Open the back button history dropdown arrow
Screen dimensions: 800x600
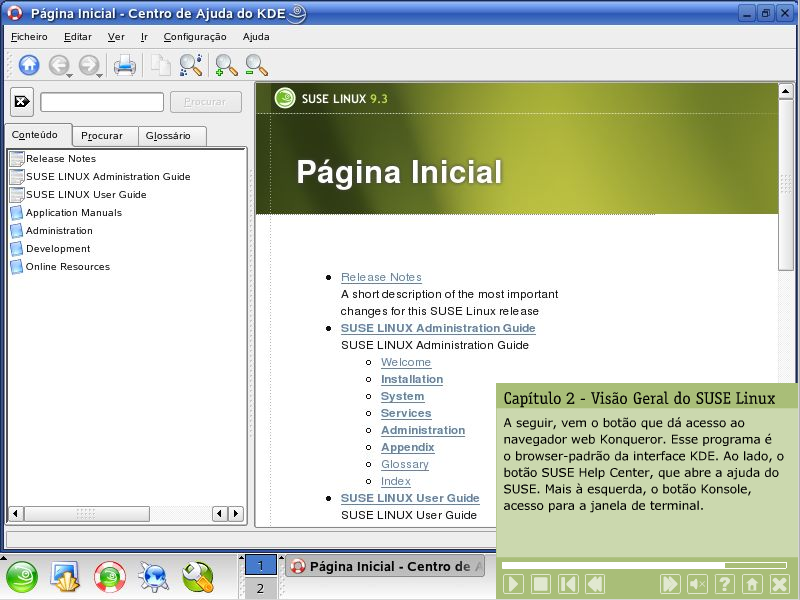[x=69, y=75]
